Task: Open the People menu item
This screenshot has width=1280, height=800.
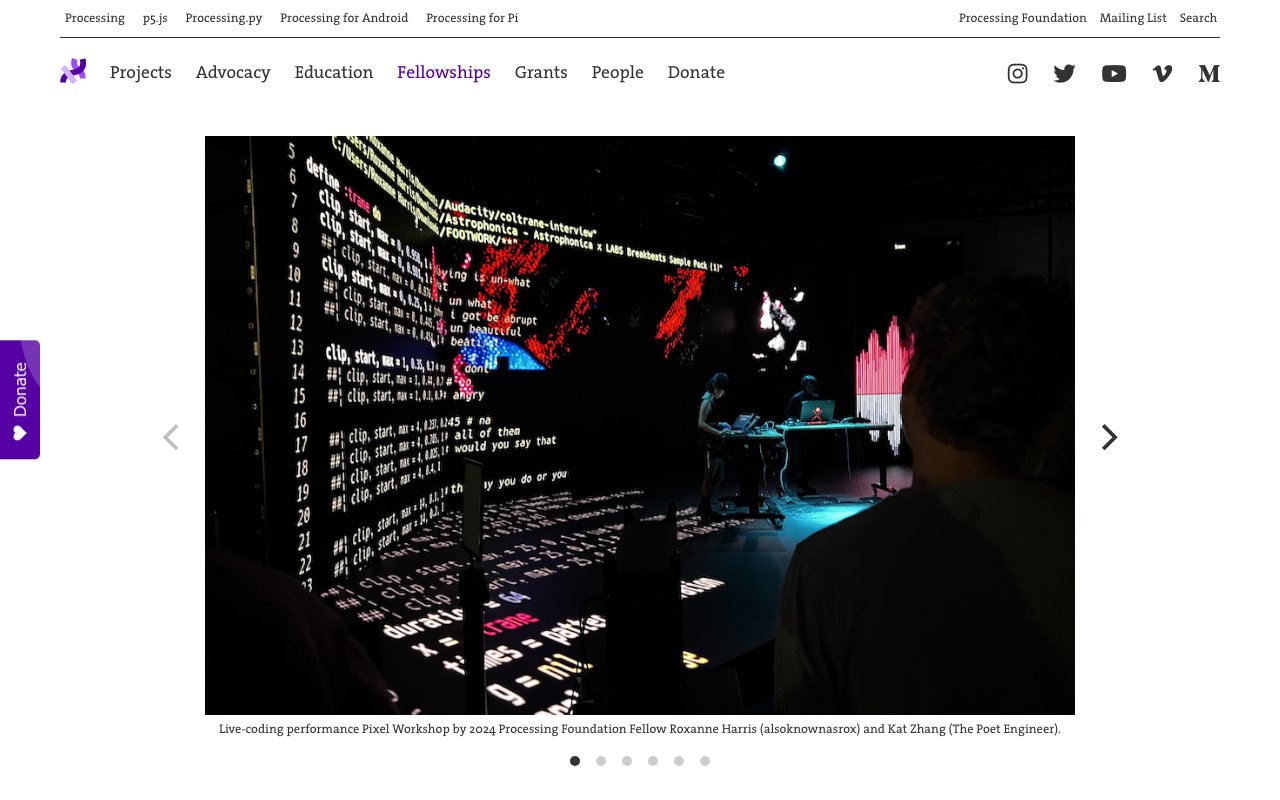Action: click(617, 72)
